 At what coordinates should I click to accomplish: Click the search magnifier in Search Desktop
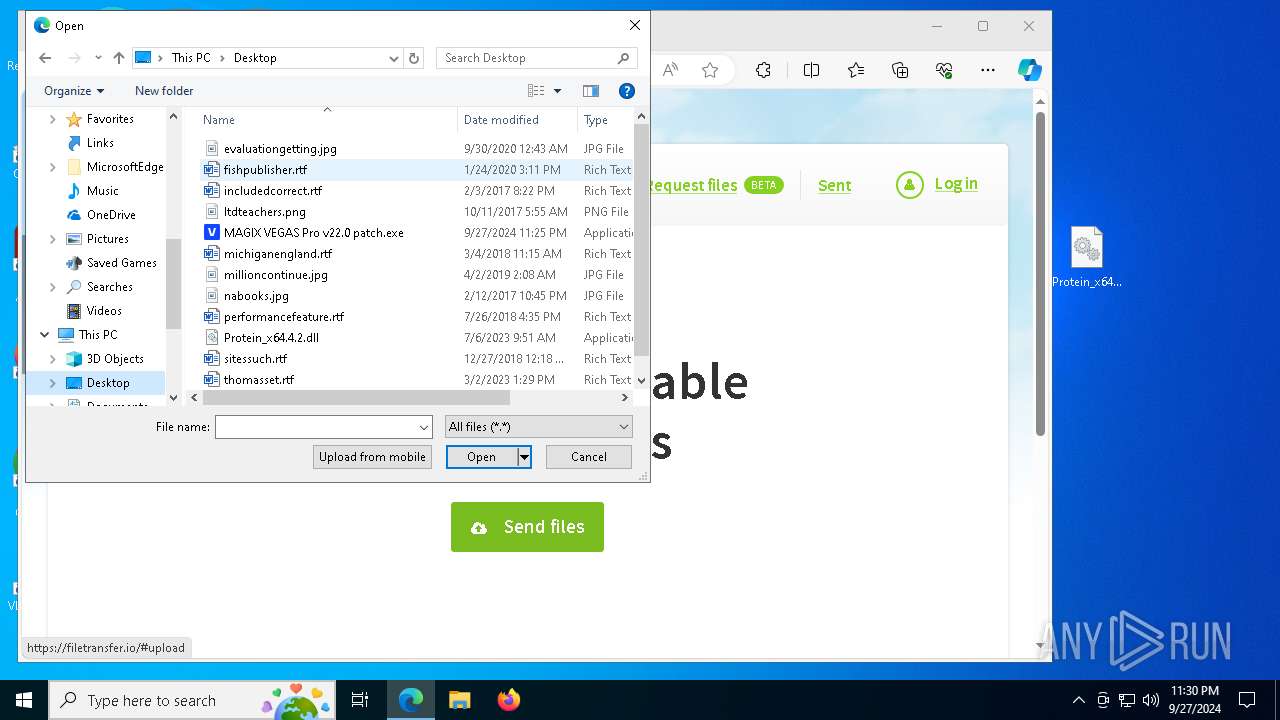point(623,58)
